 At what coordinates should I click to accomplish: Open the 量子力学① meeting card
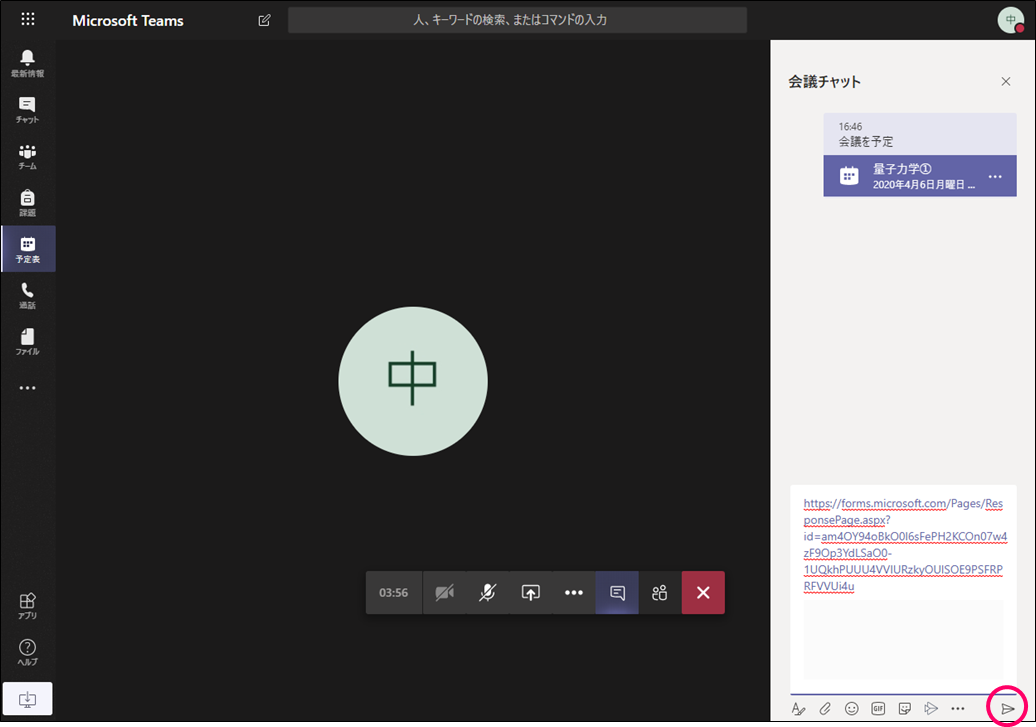[x=920, y=176]
